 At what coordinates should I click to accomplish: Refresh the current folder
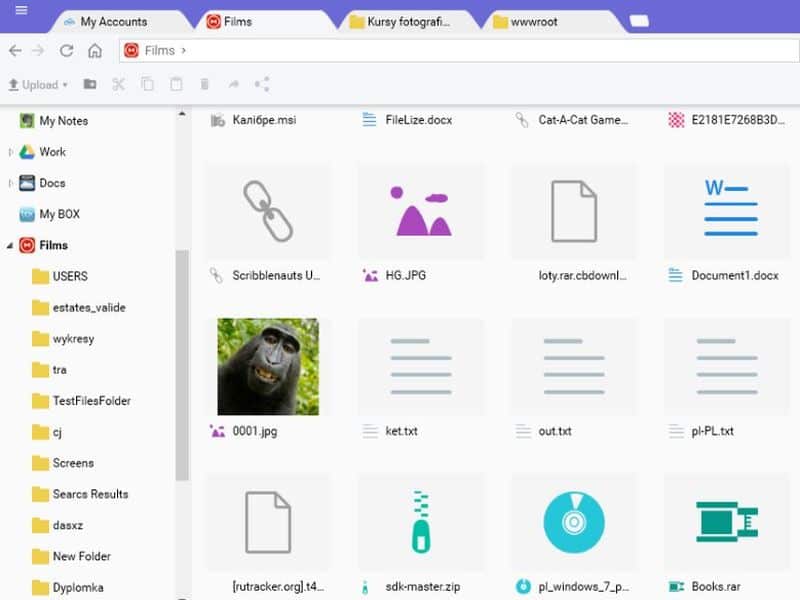point(66,51)
